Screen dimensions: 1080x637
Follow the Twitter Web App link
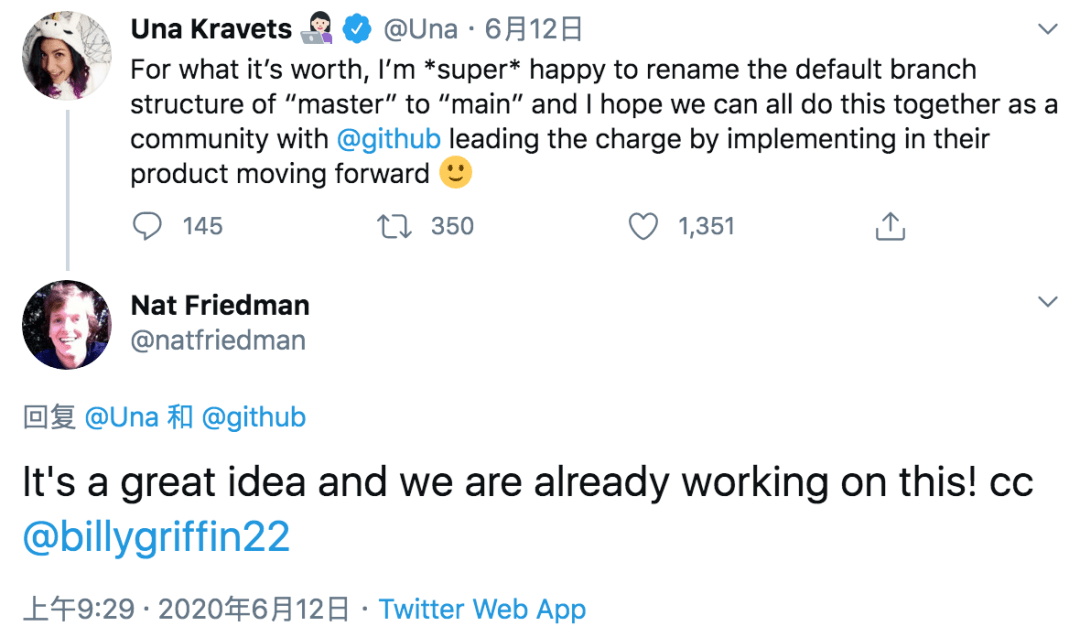482,609
